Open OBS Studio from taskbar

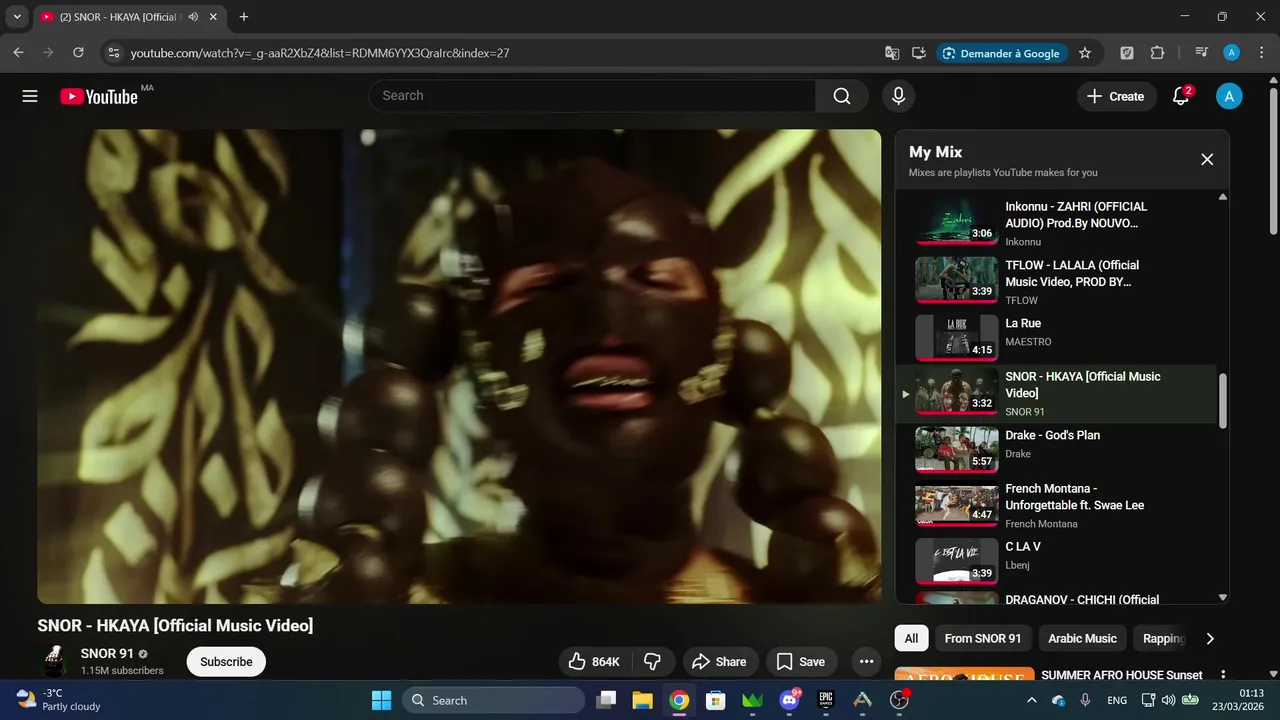pyautogui.click(x=899, y=700)
